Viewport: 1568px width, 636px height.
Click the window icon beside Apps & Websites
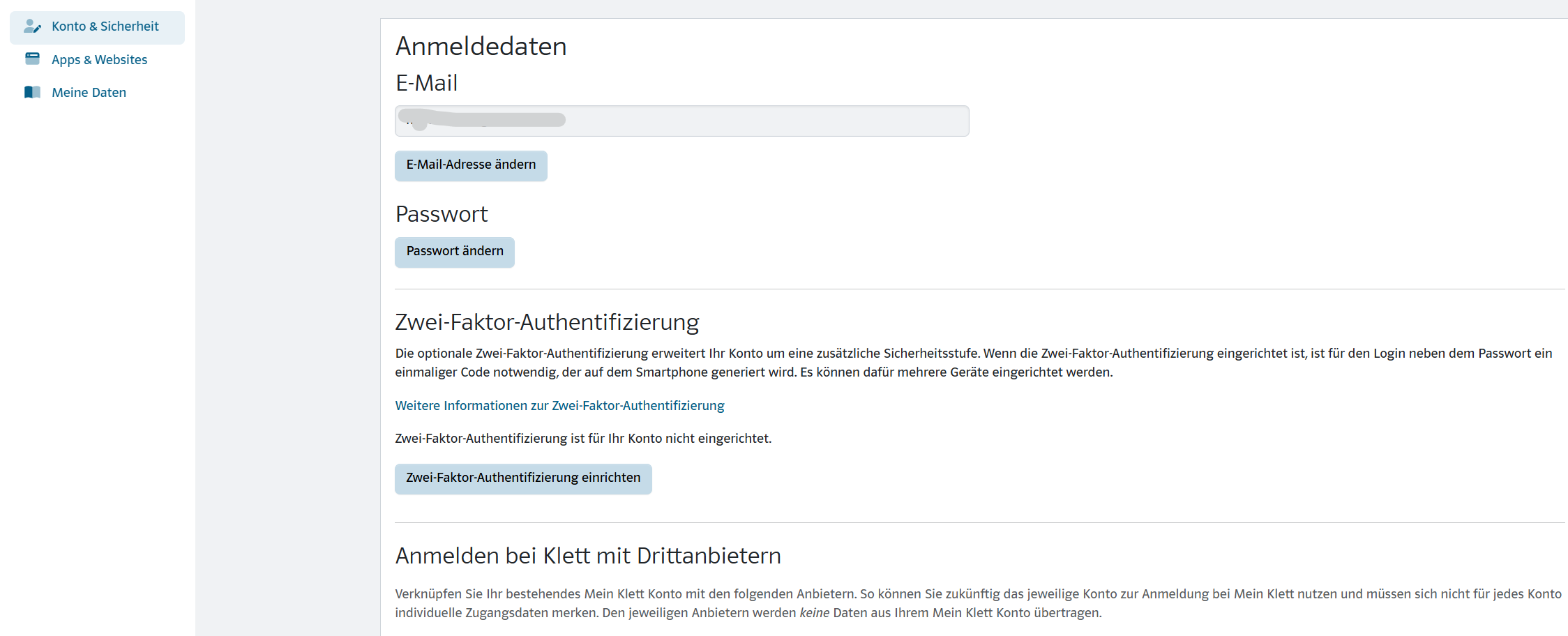(32, 59)
